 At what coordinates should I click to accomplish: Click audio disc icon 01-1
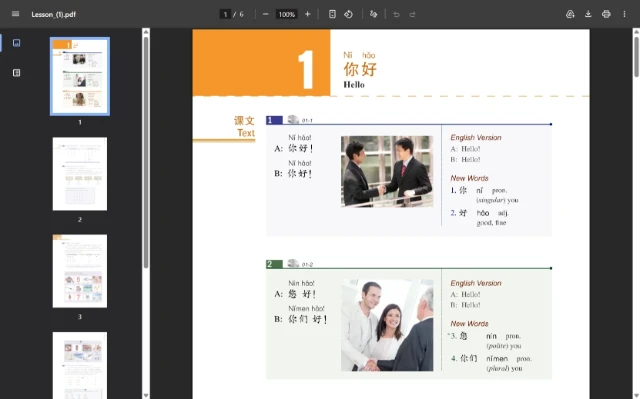pyautogui.click(x=293, y=120)
